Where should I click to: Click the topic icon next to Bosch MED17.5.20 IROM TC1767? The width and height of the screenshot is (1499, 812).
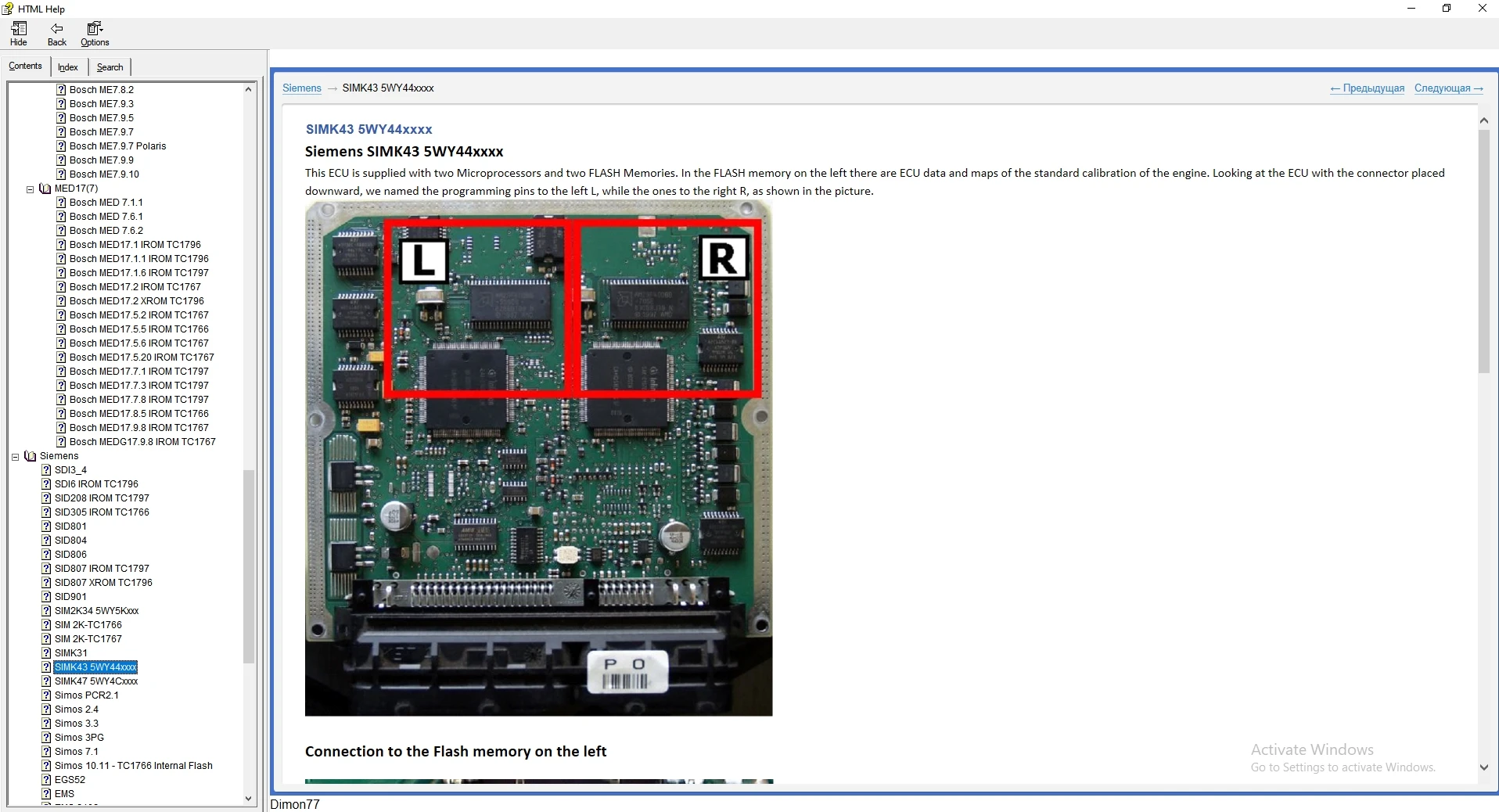61,357
